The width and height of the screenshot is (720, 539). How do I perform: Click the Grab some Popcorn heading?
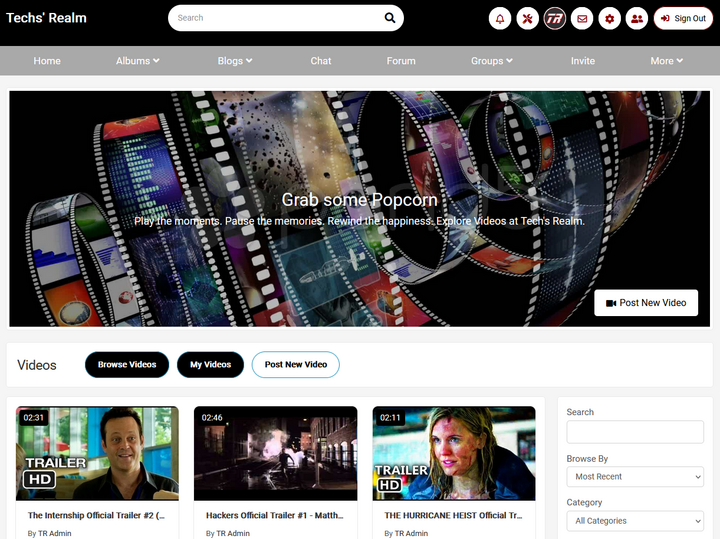[360, 200]
